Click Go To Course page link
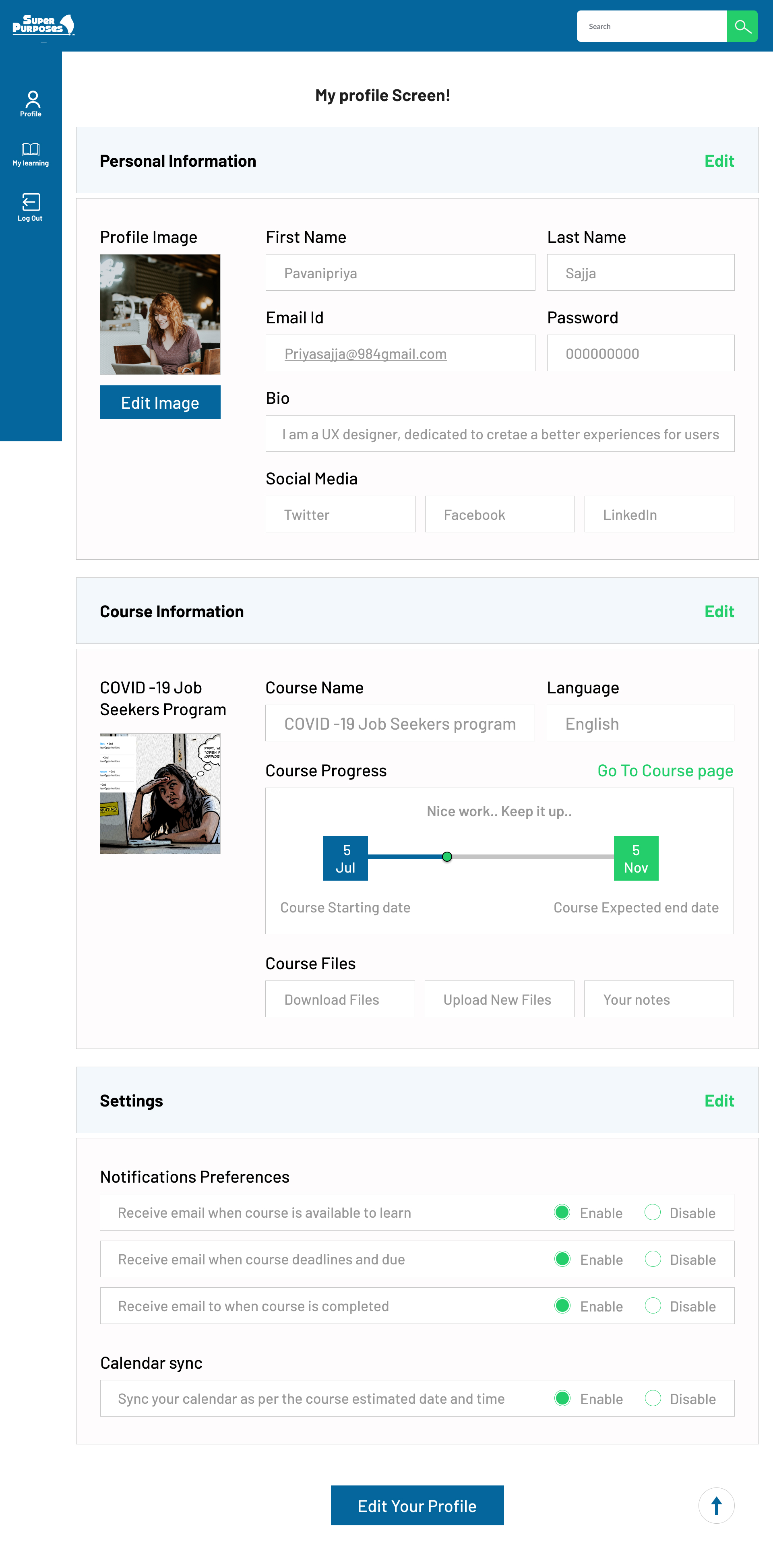Viewport: 773px width, 1568px height. point(665,770)
